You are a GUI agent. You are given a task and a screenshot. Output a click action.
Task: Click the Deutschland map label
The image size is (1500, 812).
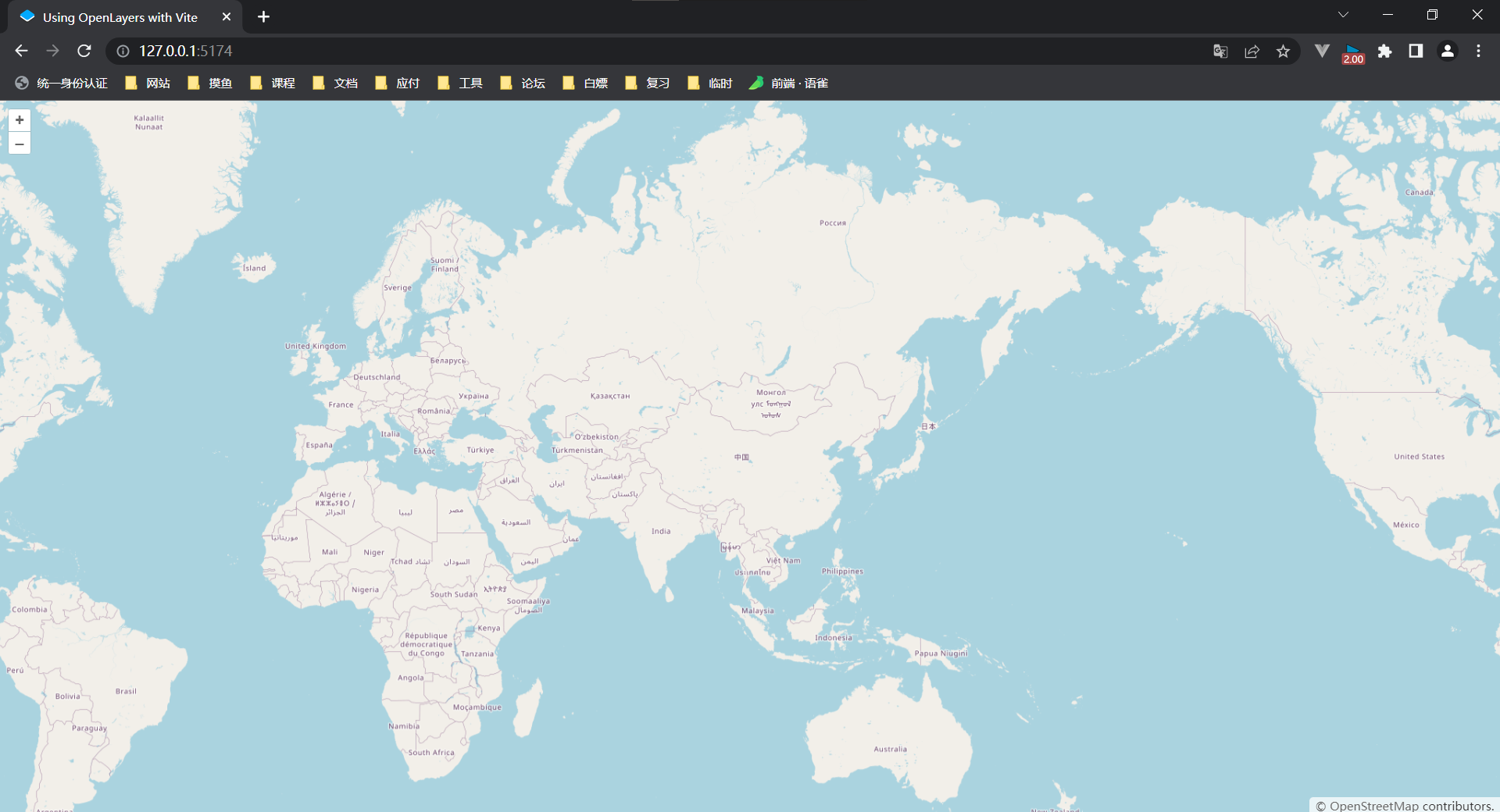[x=377, y=377]
